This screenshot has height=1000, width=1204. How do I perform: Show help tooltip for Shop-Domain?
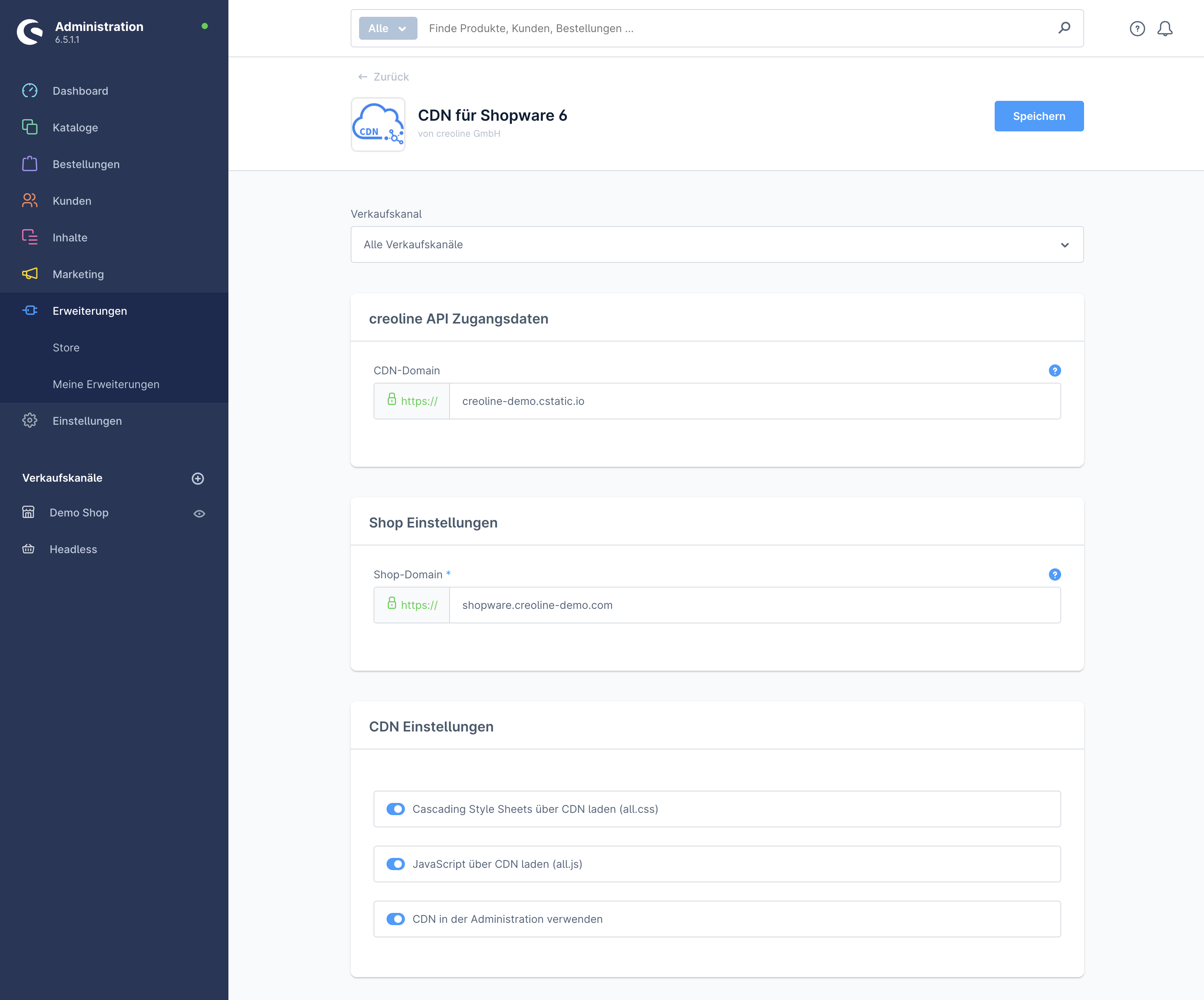pos(1054,574)
